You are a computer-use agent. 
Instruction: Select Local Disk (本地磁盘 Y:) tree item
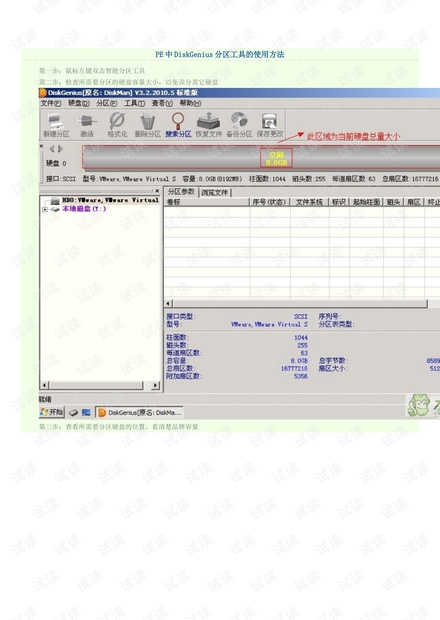point(84,209)
